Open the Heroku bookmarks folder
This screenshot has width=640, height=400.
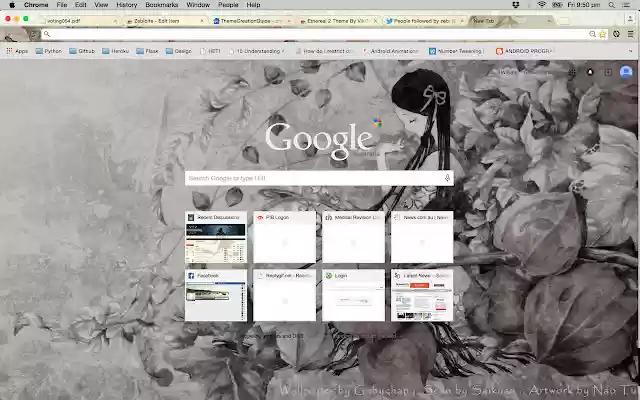coord(116,51)
